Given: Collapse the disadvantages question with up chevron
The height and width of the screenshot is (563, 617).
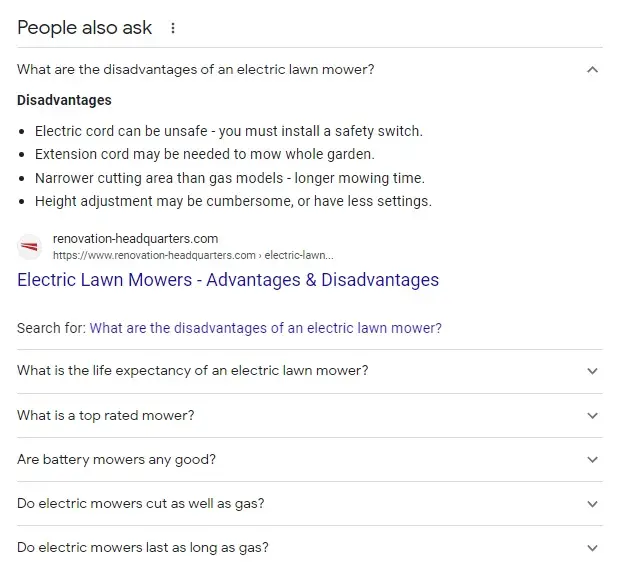Looking at the screenshot, I should [592, 70].
